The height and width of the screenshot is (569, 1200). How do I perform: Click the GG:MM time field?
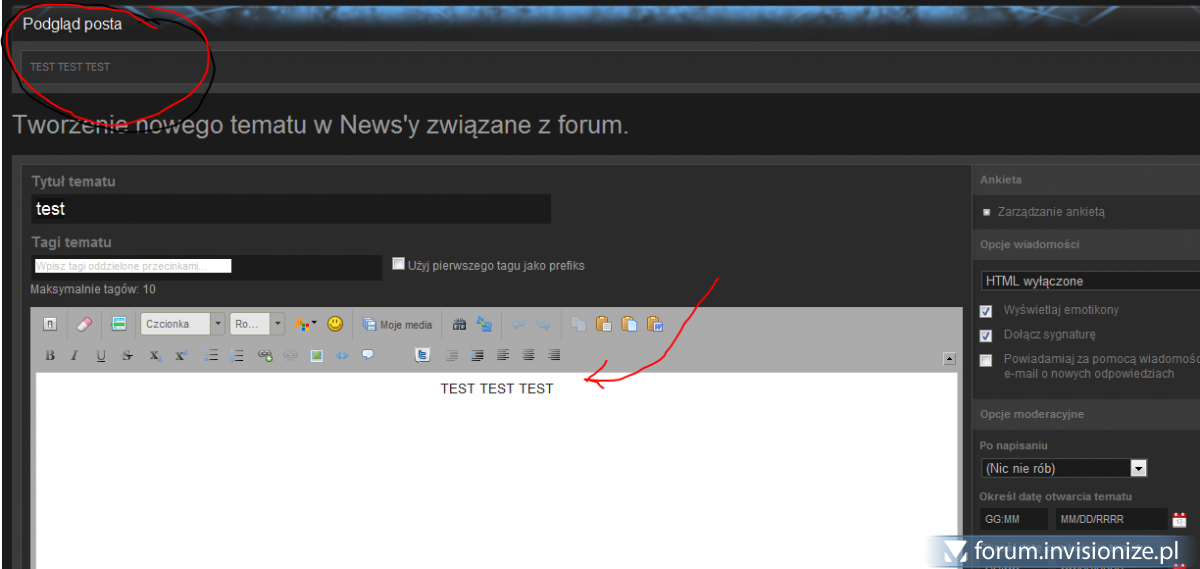click(x=1014, y=519)
